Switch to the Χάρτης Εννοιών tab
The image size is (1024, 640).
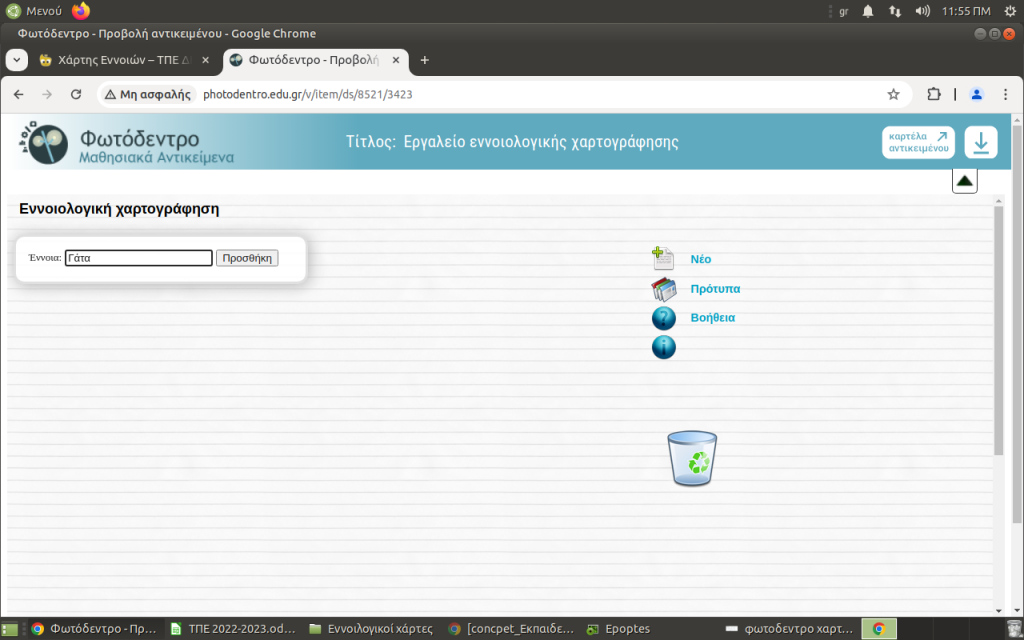(x=118, y=60)
